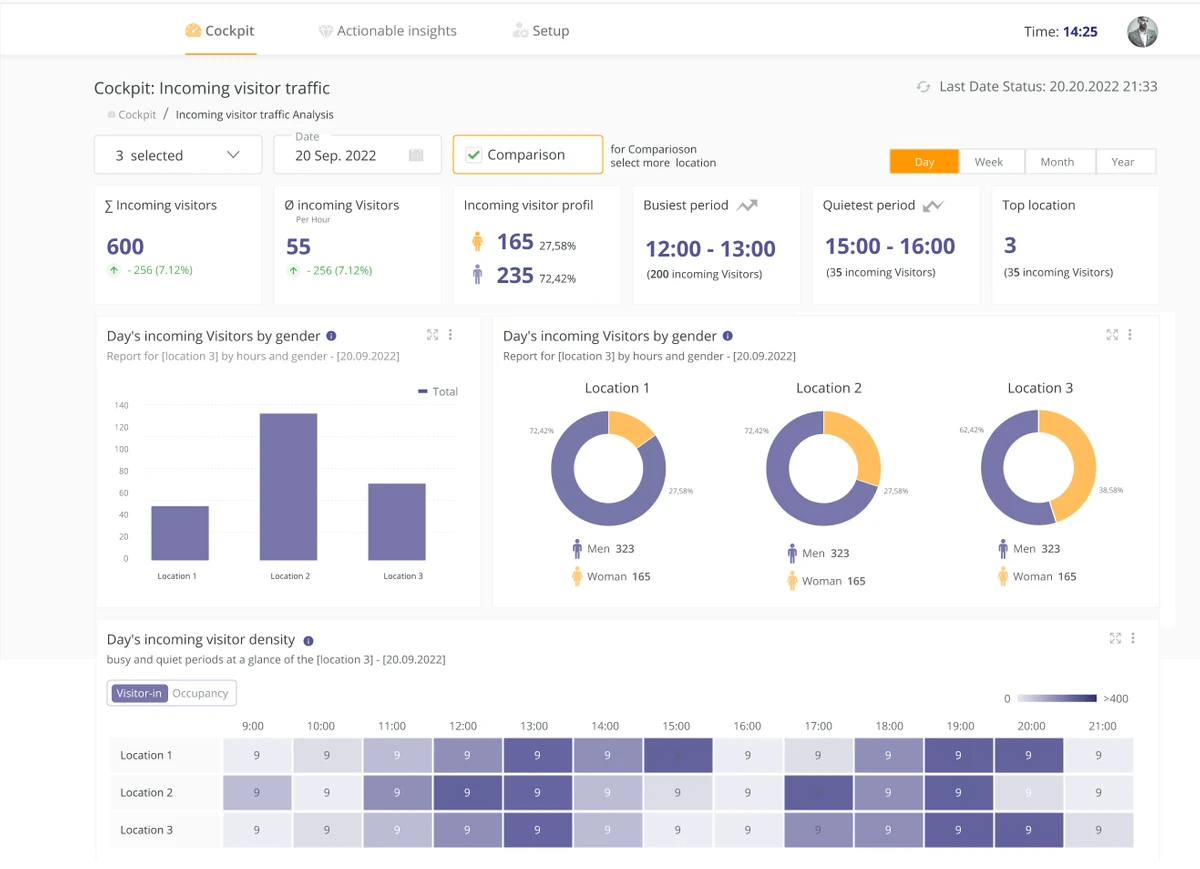Expand the visitor density heatmap fullscreen

click(1115, 638)
